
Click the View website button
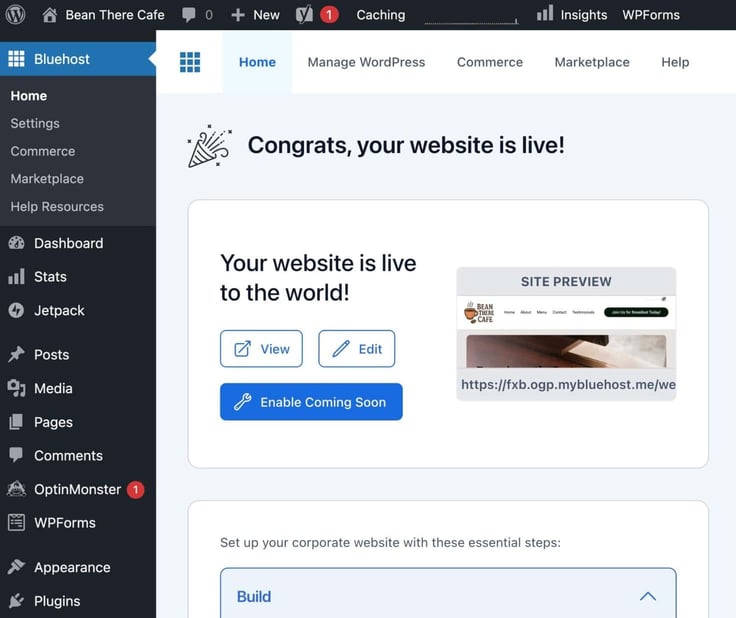(x=261, y=349)
